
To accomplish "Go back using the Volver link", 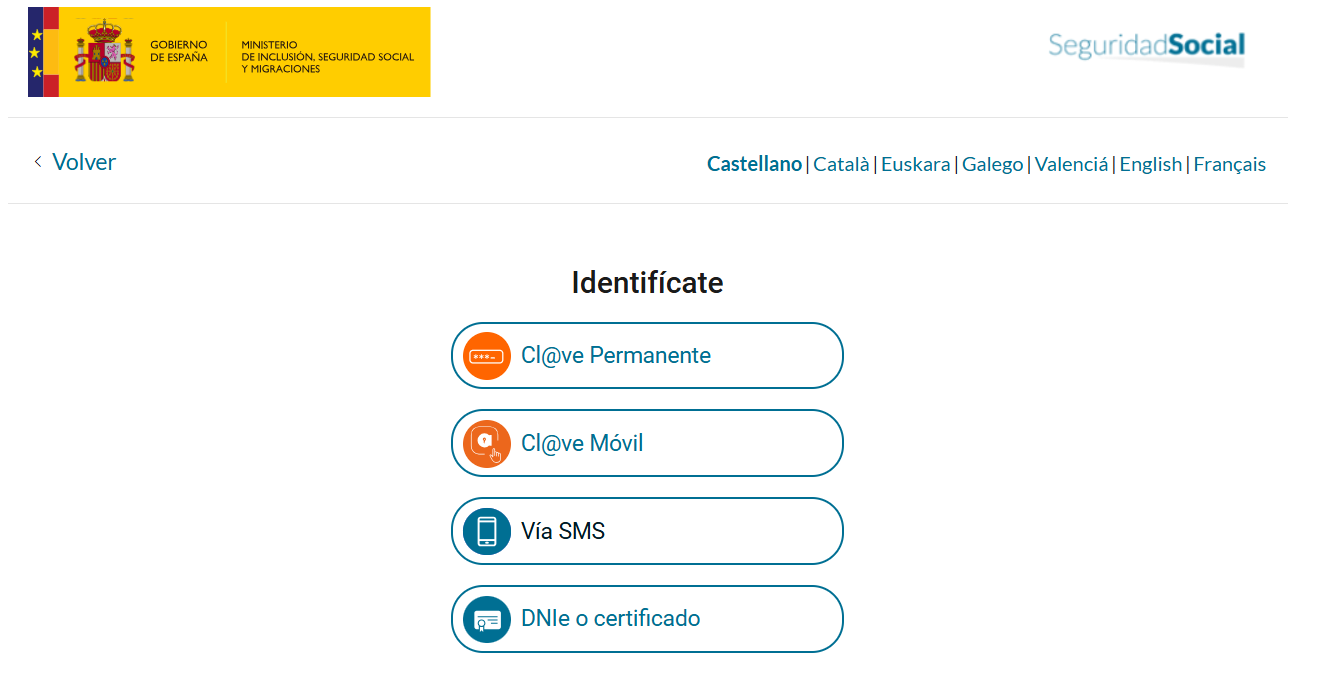I will 85,162.
